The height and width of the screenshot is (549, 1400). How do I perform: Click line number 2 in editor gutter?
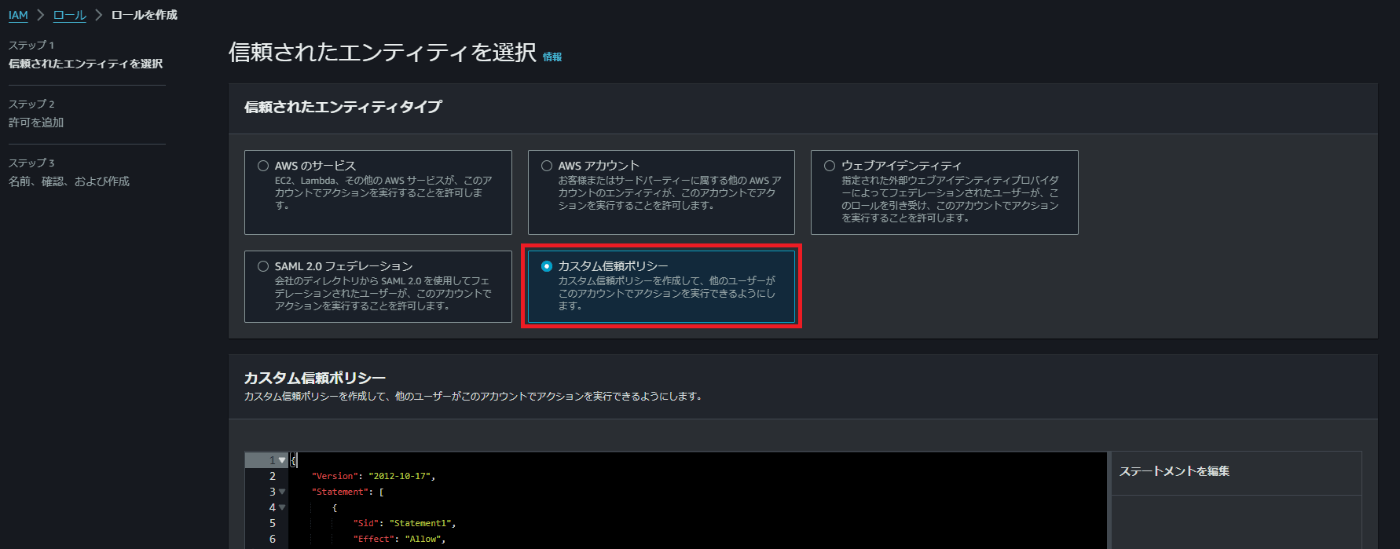click(272, 476)
